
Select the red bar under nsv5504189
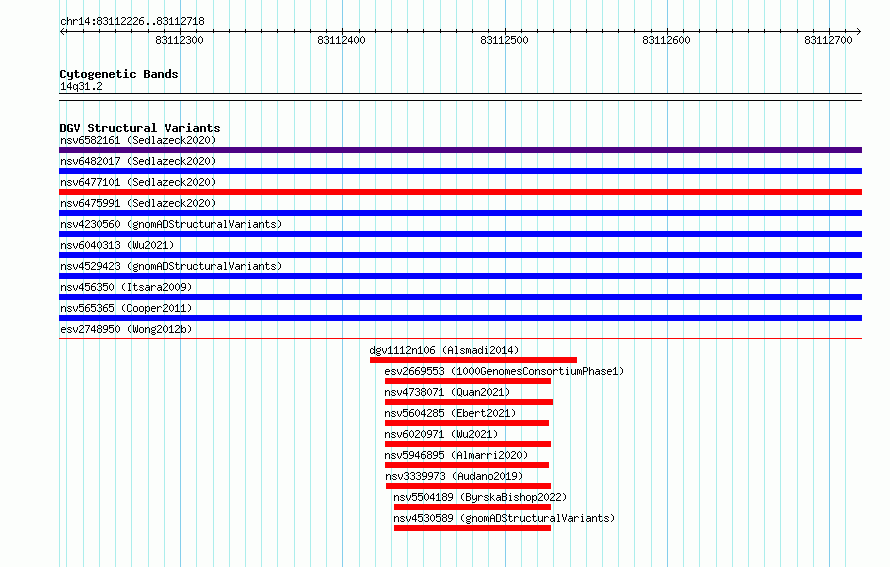click(x=472, y=507)
